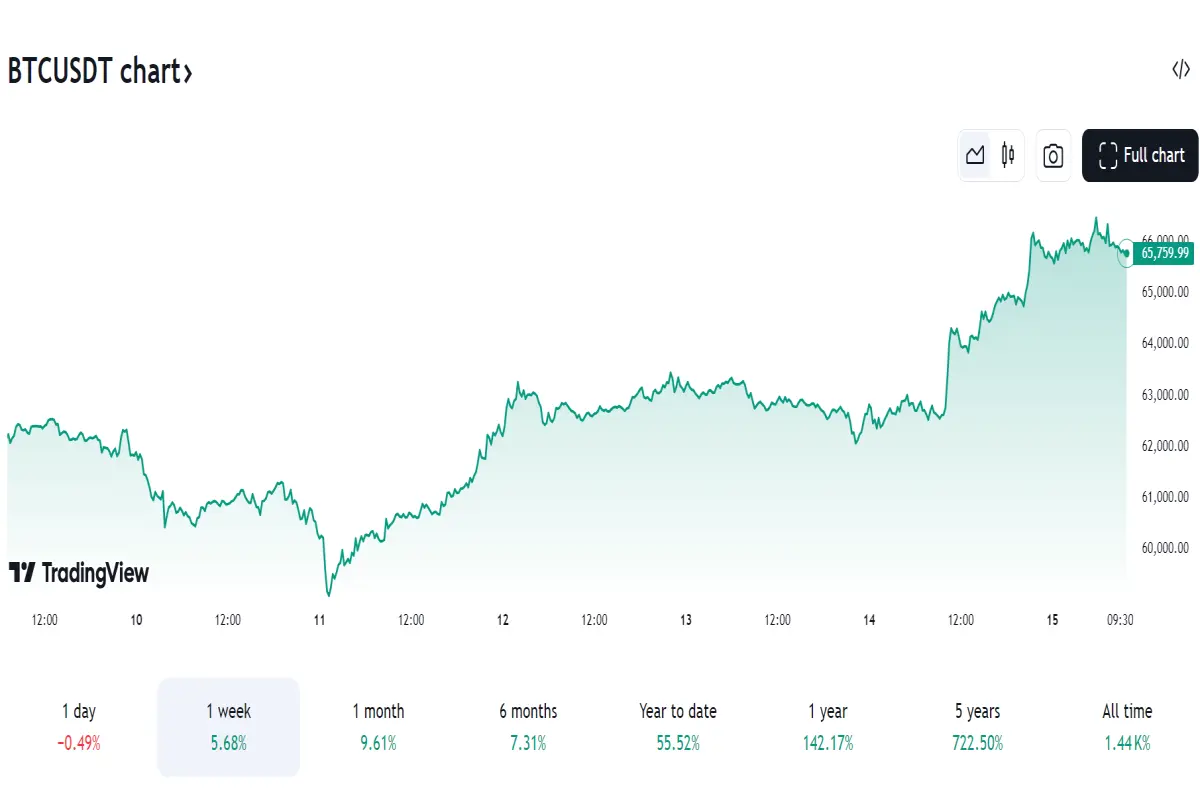The image size is (1200, 808).
Task: Select the 1 day range
Action: coord(79,727)
